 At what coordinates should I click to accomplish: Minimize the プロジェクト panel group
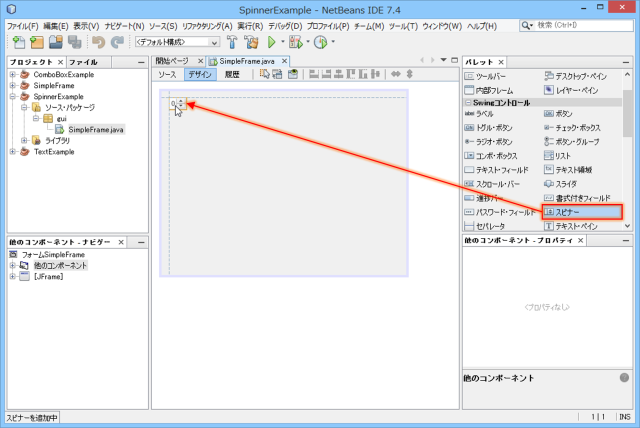click(x=141, y=62)
